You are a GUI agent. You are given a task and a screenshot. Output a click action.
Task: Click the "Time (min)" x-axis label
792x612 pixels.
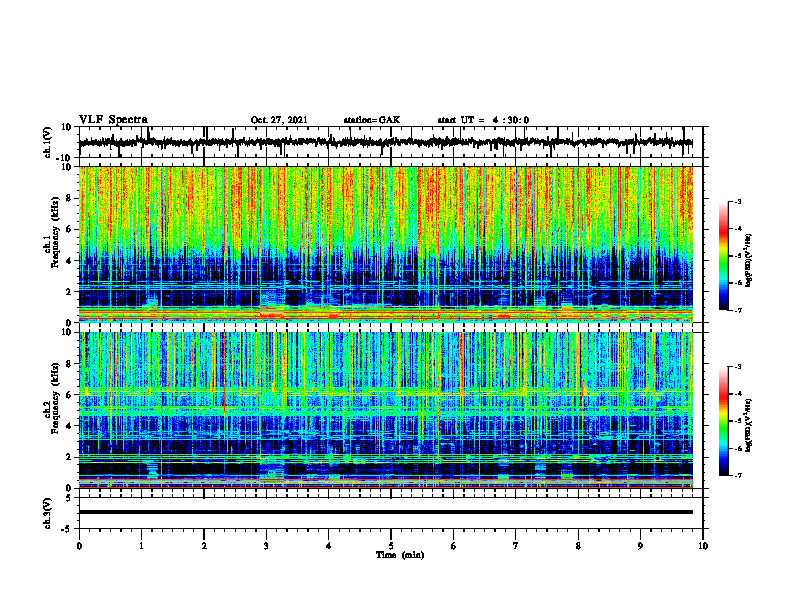[x=400, y=555]
